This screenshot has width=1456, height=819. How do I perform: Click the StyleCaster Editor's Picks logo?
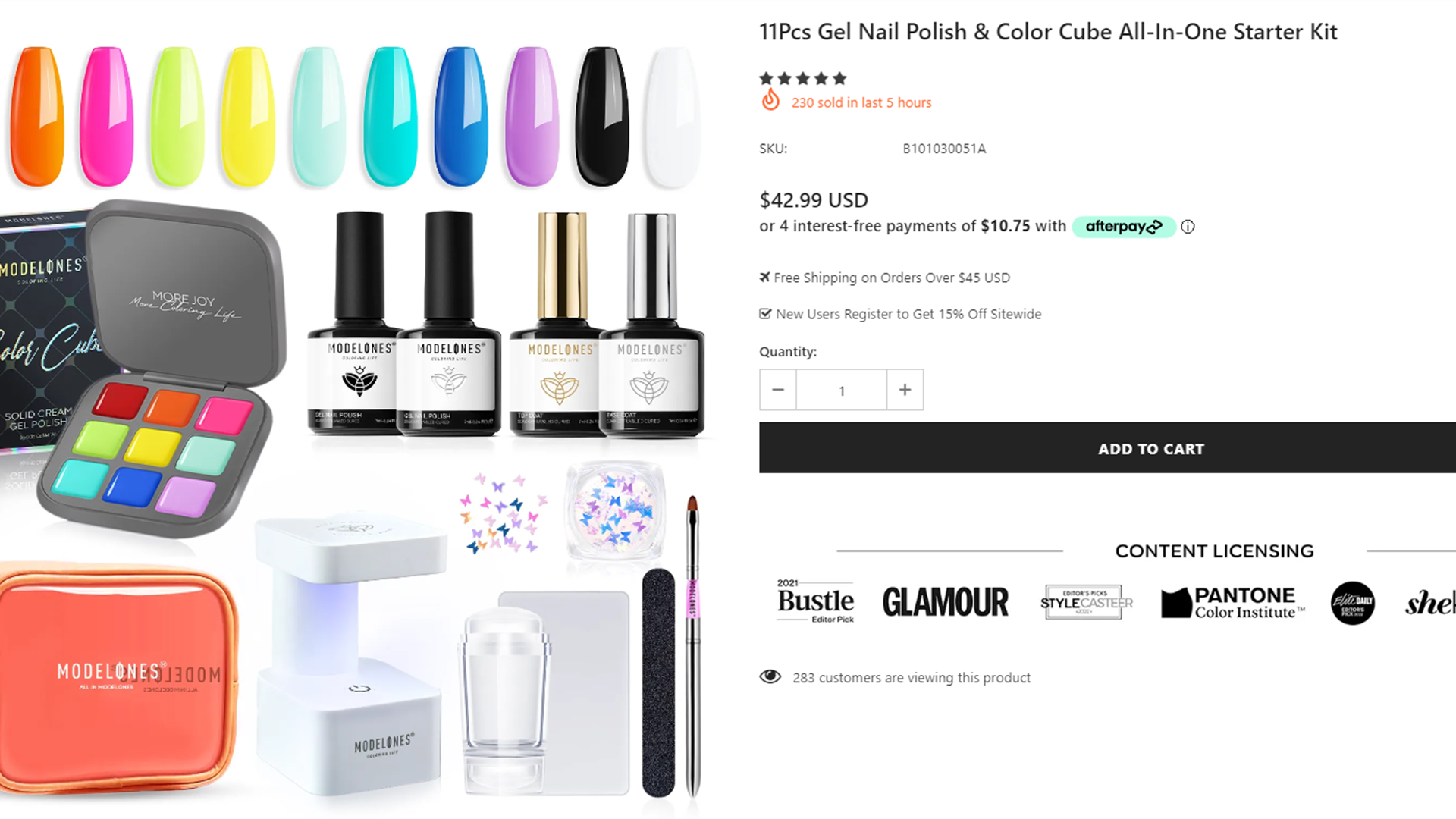(x=1086, y=603)
